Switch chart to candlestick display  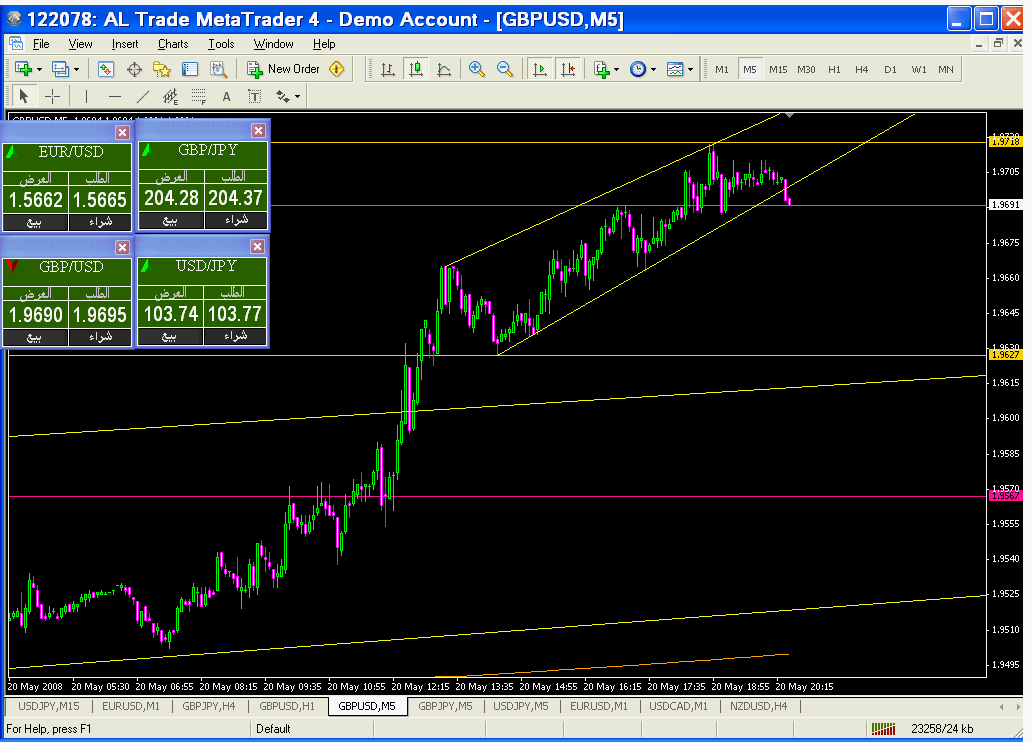click(416, 69)
